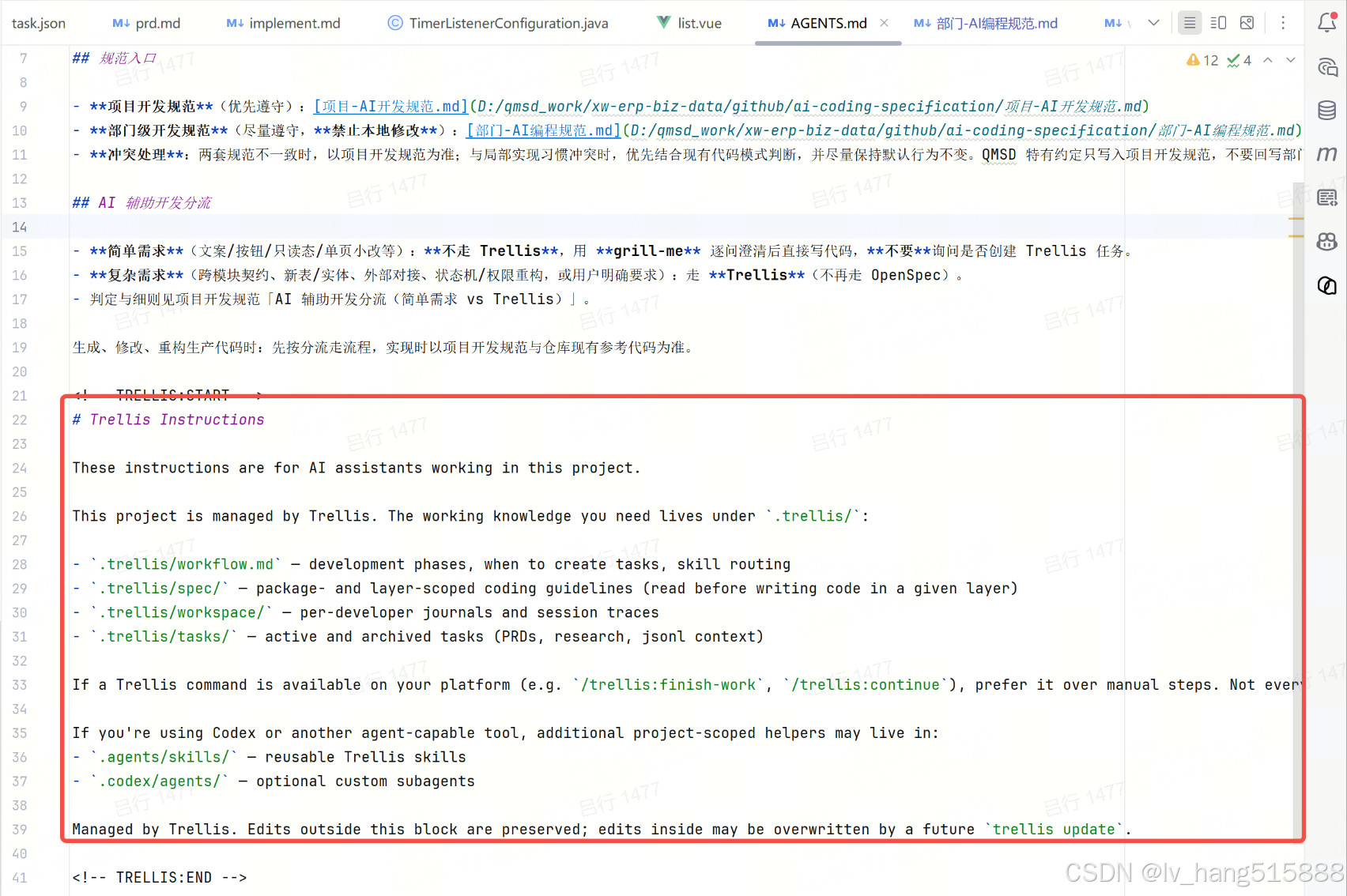1347x896 pixels.
Task: Jump to next highlighted problem
Action: click(1291, 60)
